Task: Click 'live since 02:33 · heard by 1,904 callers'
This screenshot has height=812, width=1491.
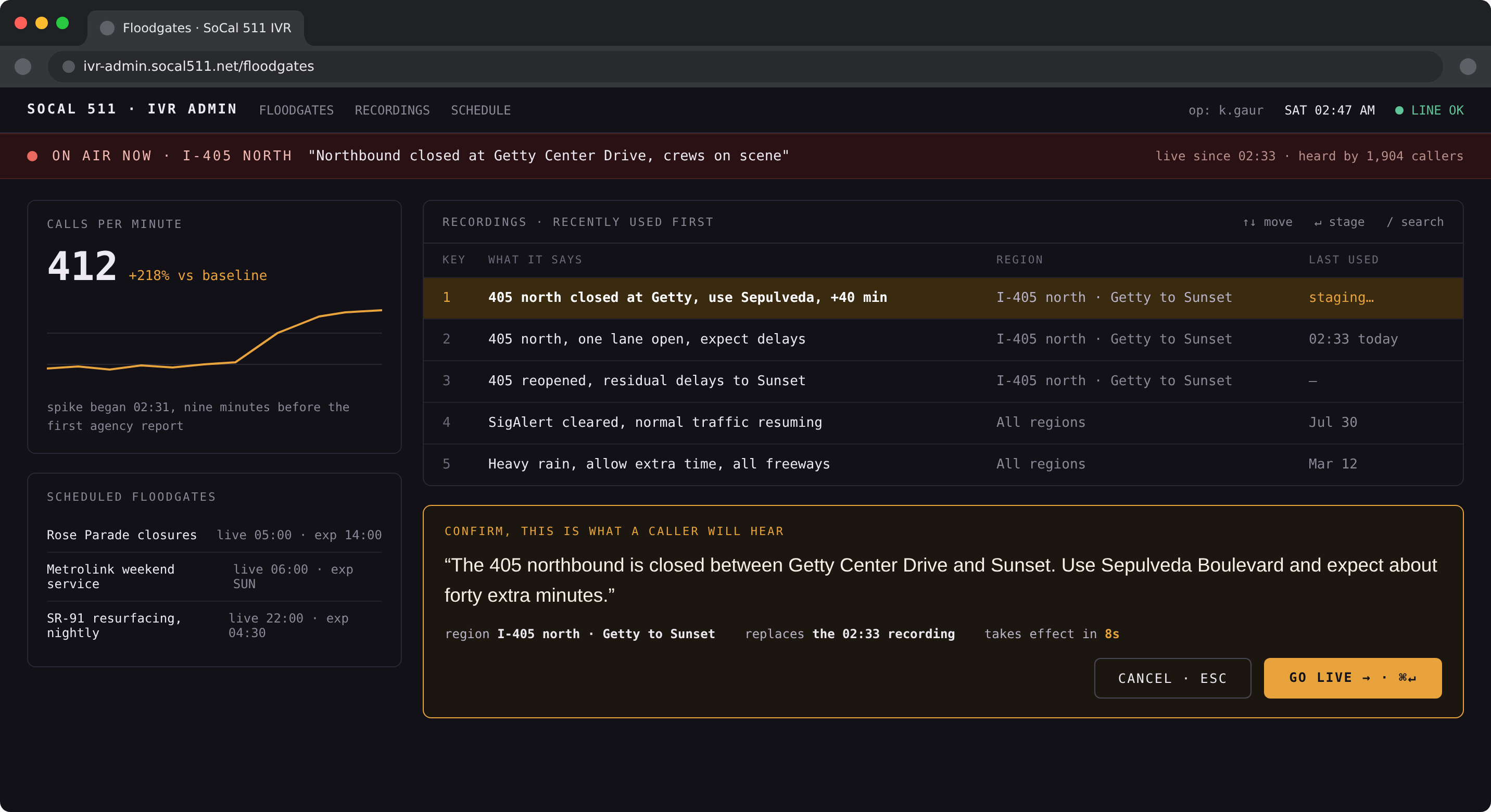Action: click(x=1309, y=156)
